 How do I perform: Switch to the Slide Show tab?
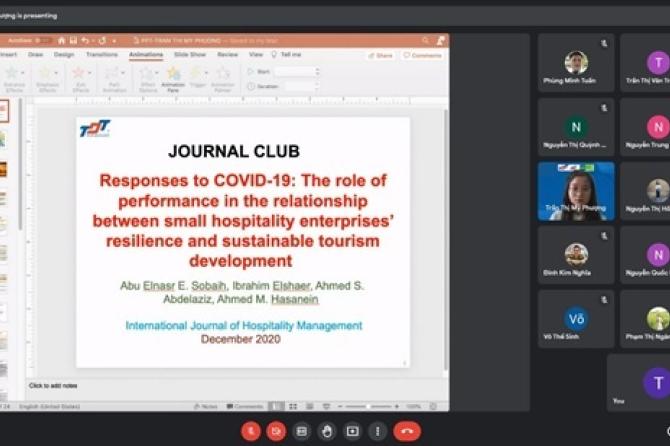click(190, 55)
